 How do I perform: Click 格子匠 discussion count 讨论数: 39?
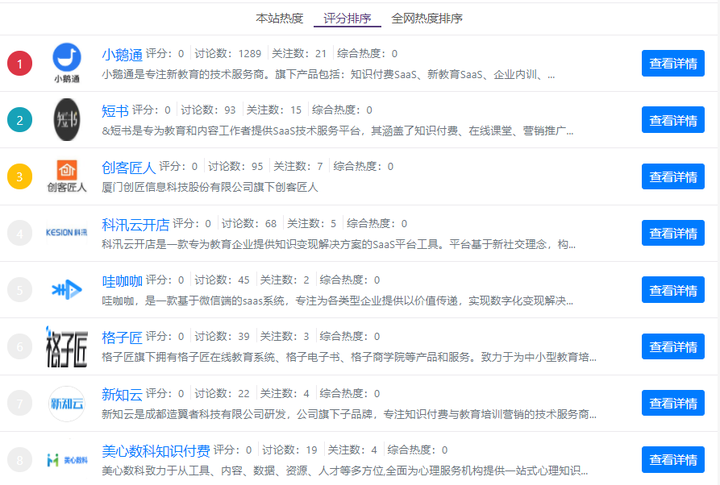(222, 337)
